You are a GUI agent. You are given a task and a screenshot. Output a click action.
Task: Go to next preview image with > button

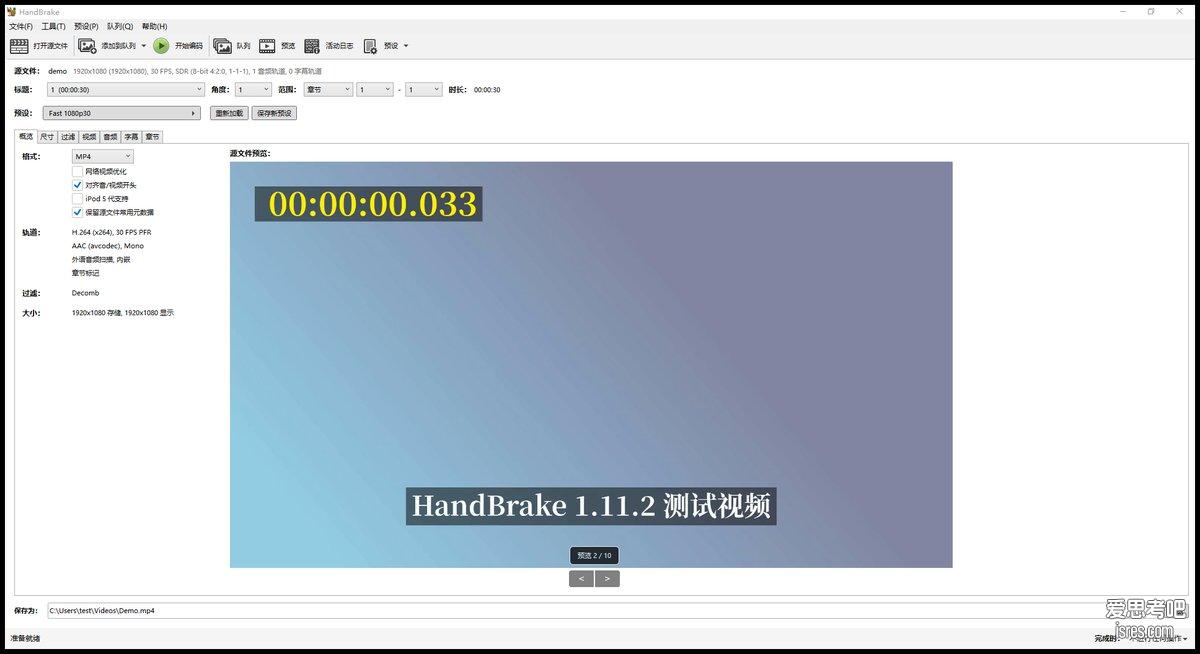(x=607, y=579)
